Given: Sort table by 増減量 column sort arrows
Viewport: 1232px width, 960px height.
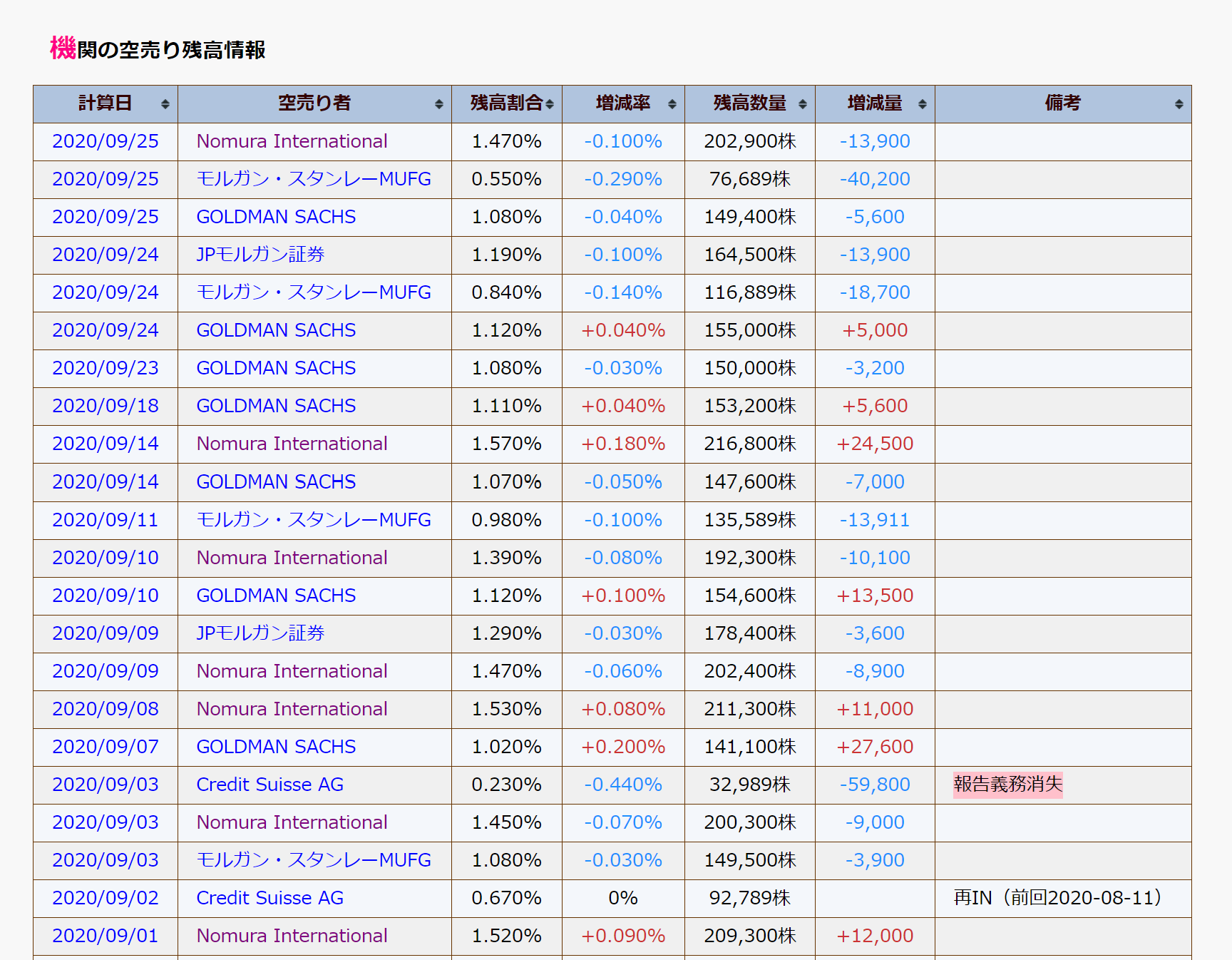Looking at the screenshot, I should [922, 104].
